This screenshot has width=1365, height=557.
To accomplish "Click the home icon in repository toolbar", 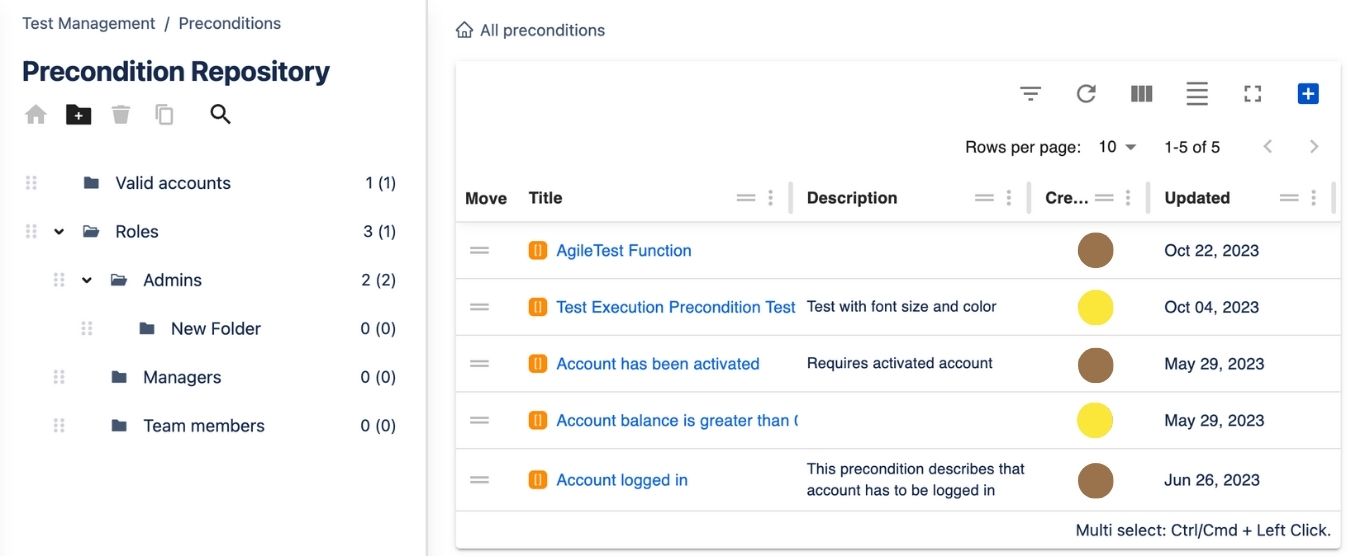I will (x=36, y=115).
